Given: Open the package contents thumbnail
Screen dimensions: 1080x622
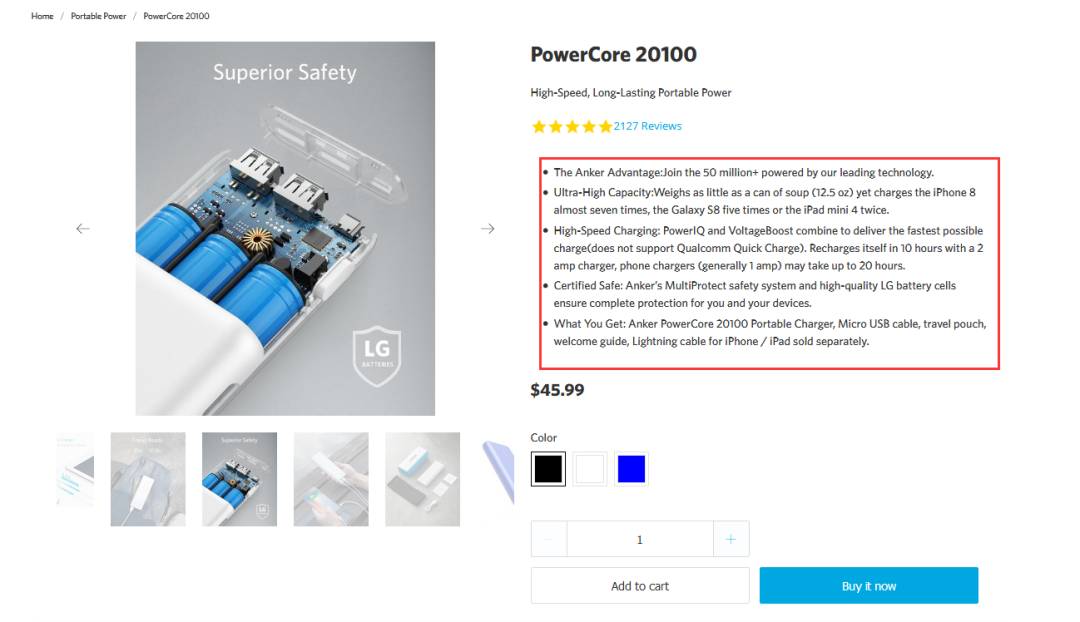Looking at the screenshot, I should [x=422, y=479].
